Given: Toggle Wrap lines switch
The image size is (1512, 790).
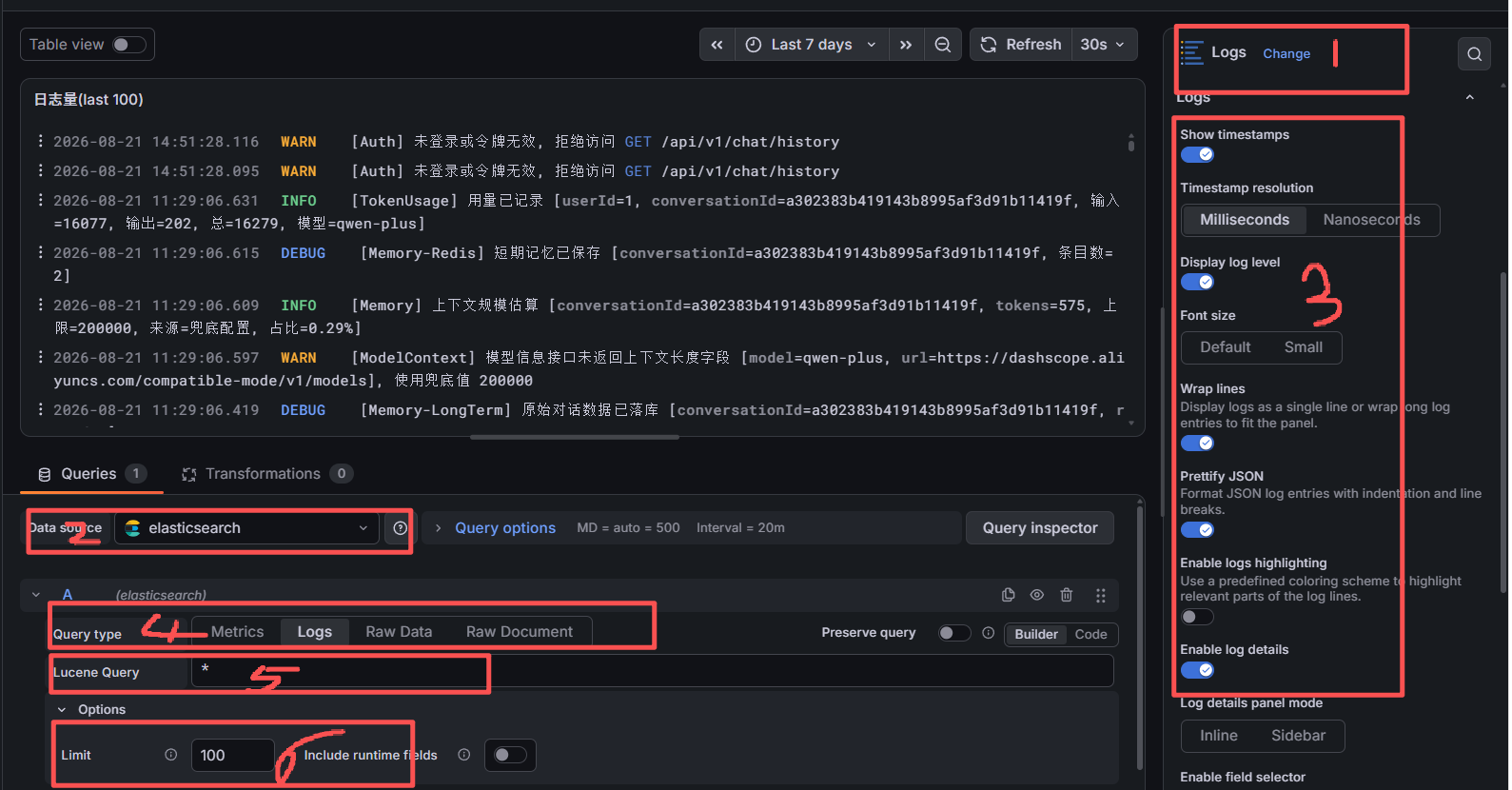Looking at the screenshot, I should click(1197, 444).
